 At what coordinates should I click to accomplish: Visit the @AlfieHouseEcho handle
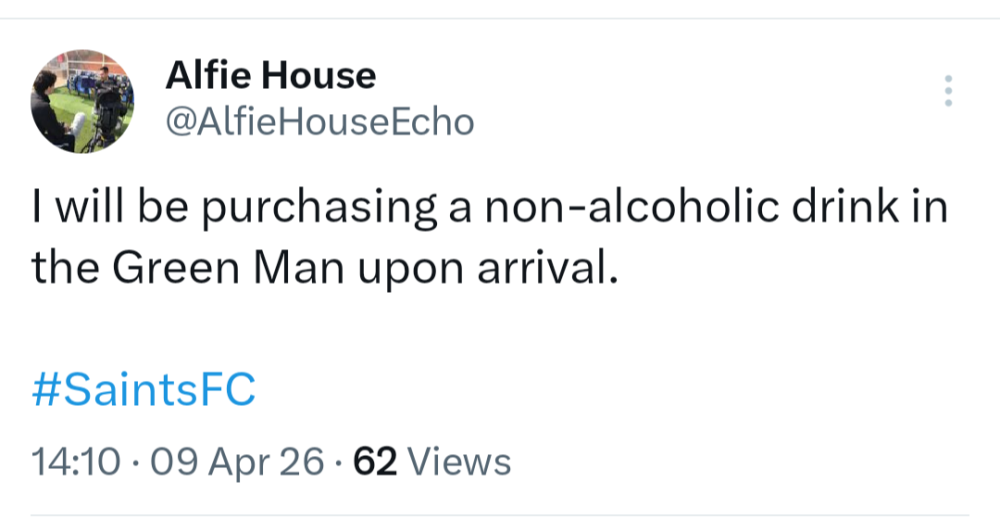(318, 122)
